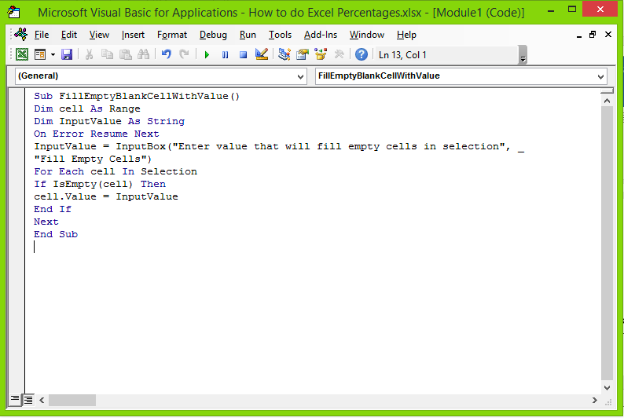Click the "Dim cell As Range" line
Image resolution: width=627 pixels, height=418 pixels.
pos(87,109)
